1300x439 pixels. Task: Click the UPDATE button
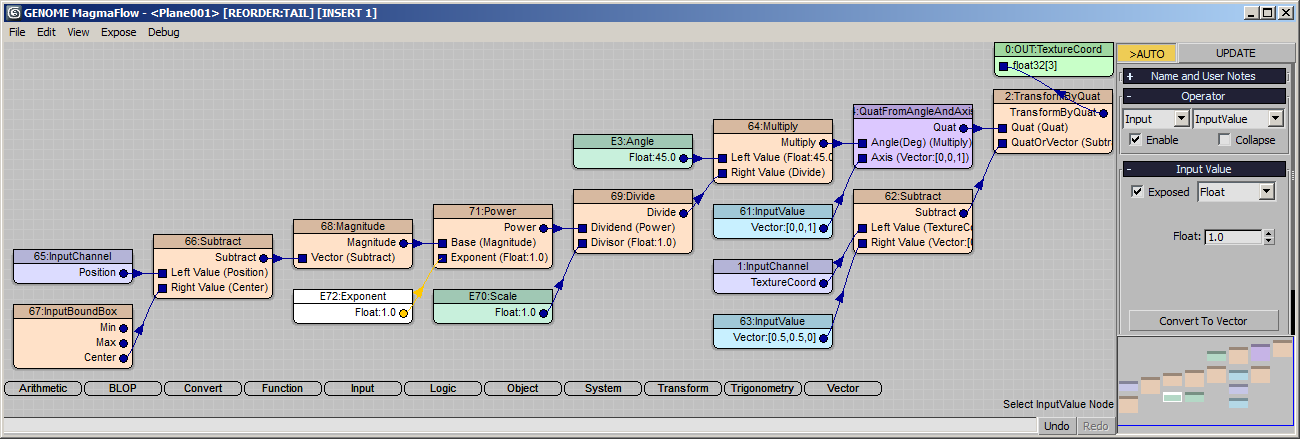click(x=1235, y=53)
